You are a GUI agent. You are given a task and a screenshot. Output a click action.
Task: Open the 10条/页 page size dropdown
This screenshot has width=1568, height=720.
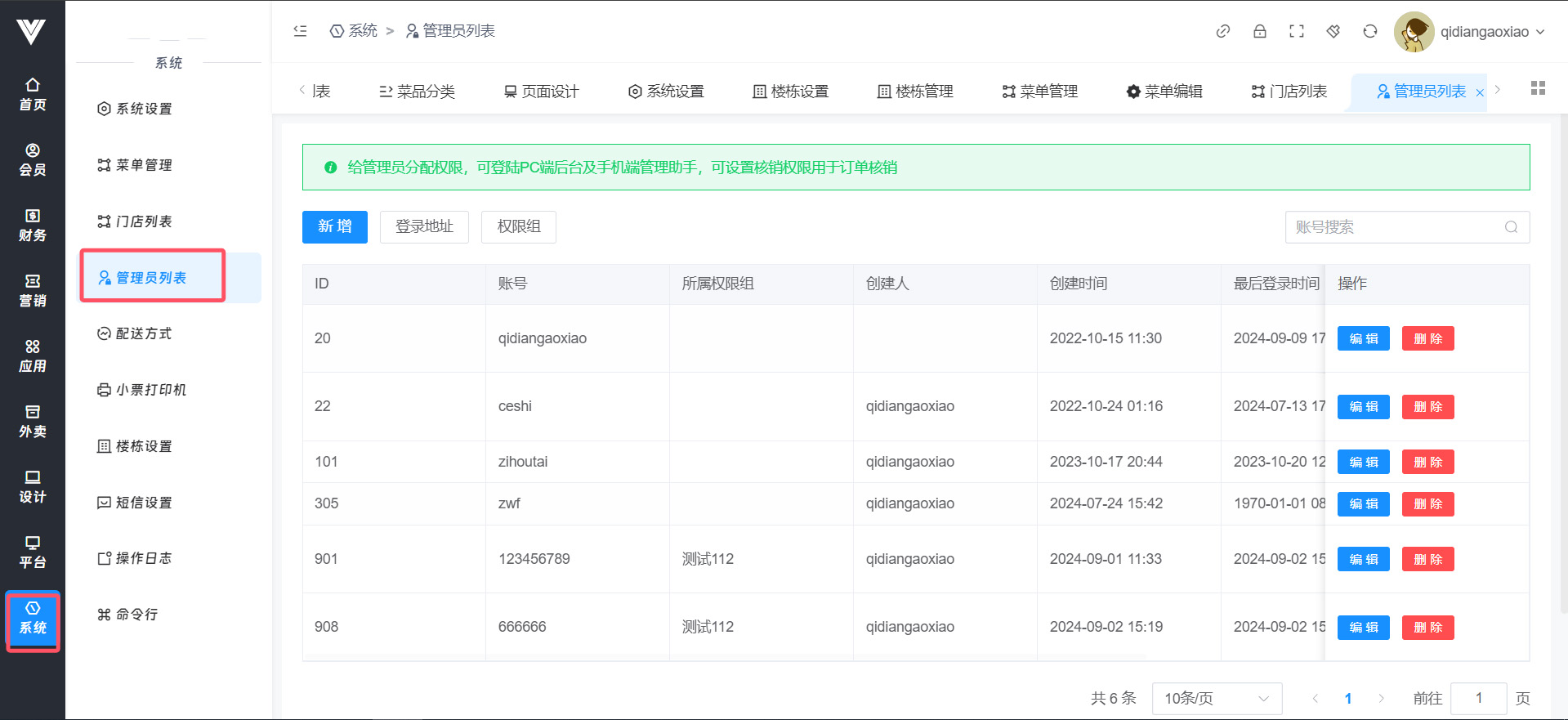(1216, 698)
